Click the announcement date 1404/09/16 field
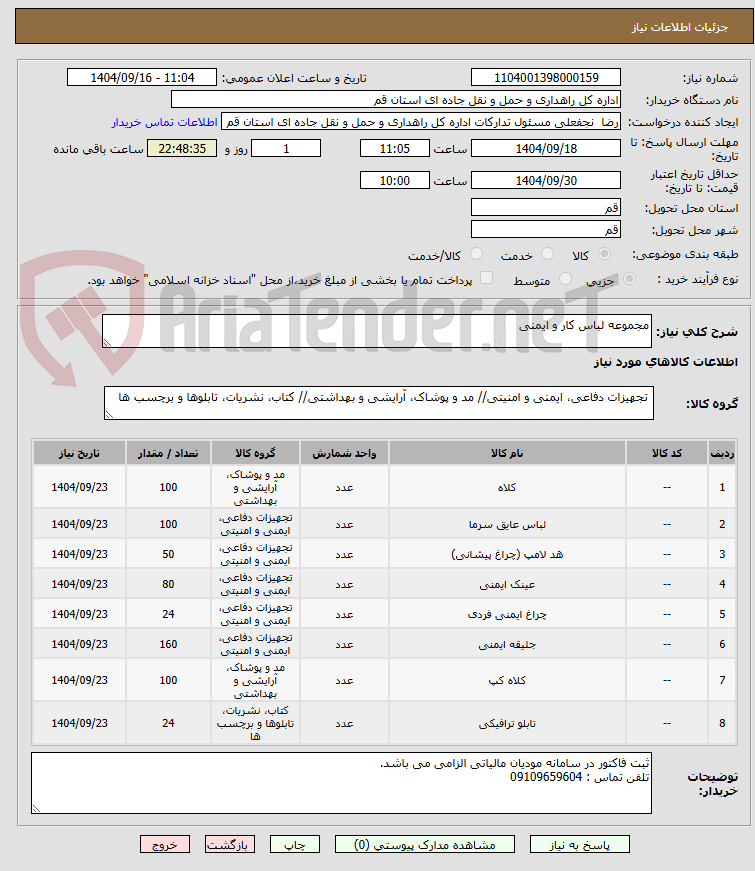755x871 pixels. pos(142,78)
